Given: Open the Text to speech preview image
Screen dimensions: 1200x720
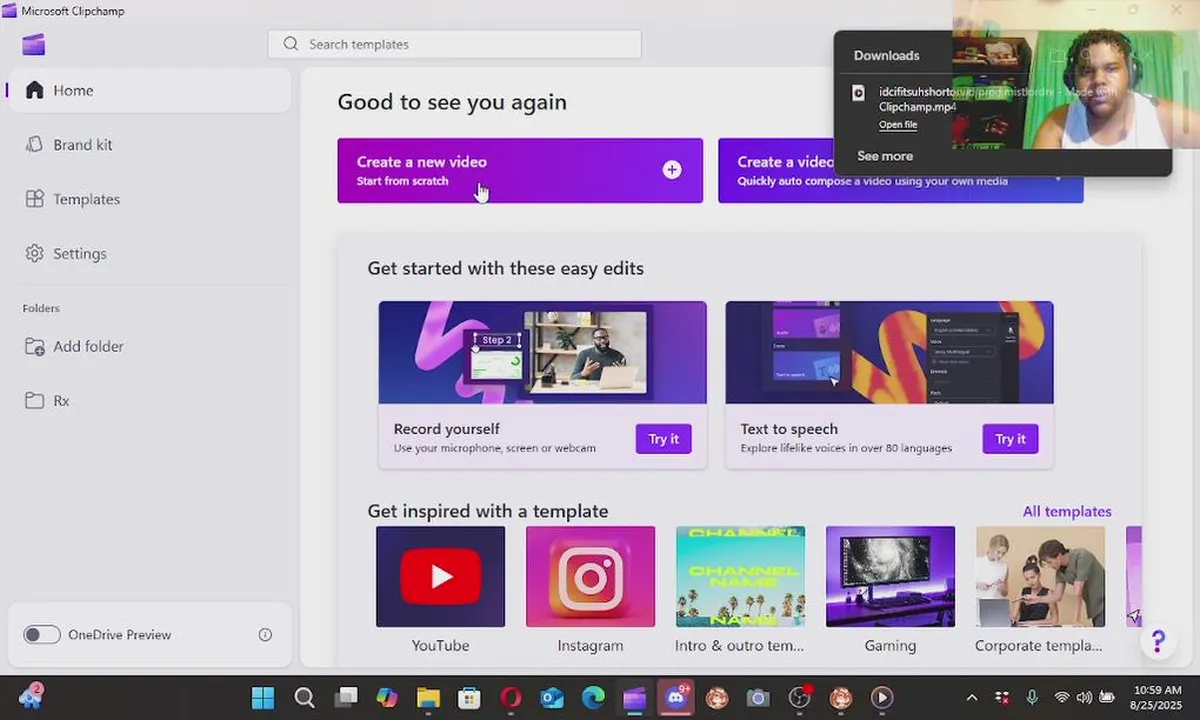Looking at the screenshot, I should click(x=889, y=352).
